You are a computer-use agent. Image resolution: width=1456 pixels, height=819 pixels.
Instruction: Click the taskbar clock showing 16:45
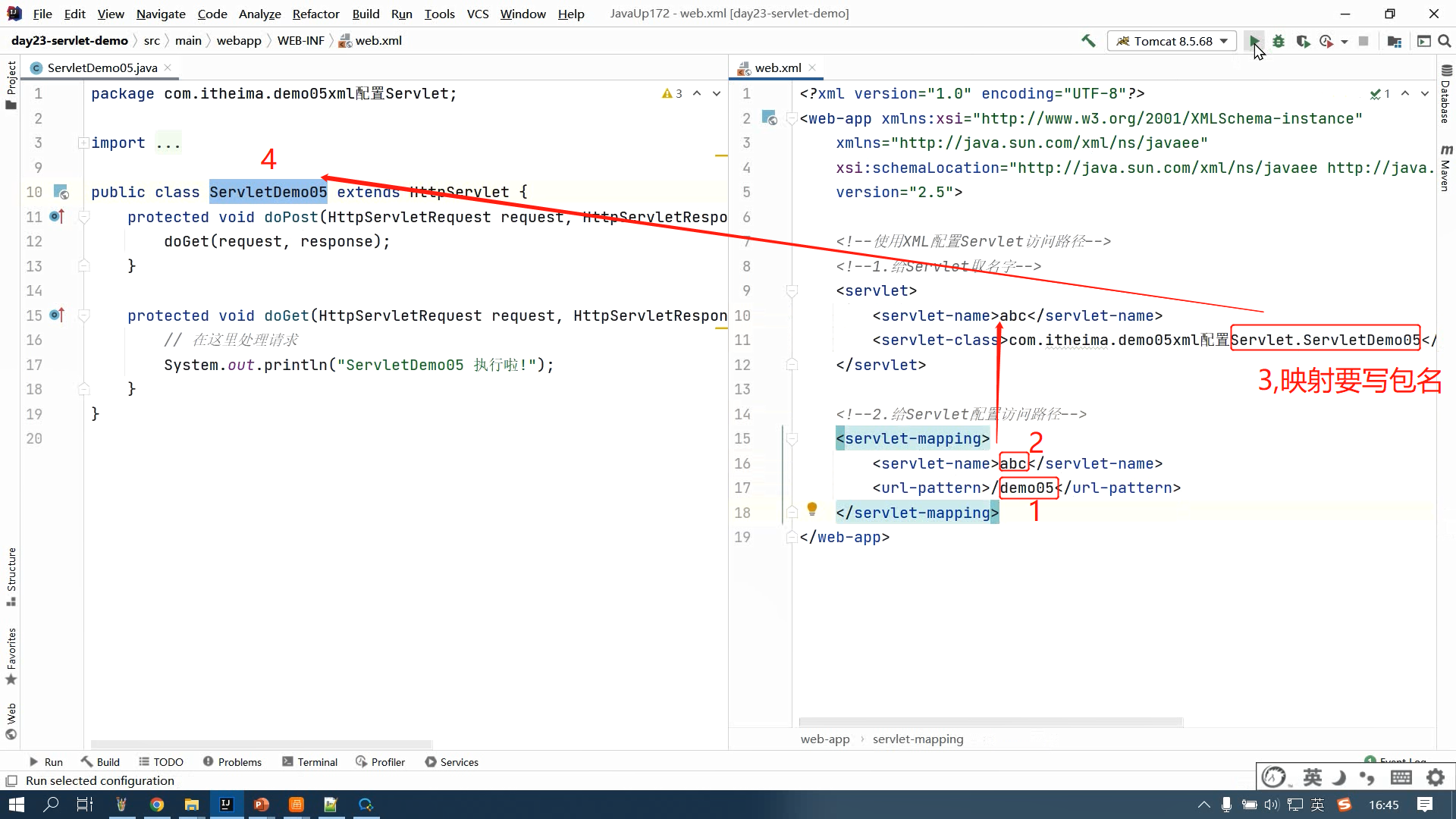click(1384, 805)
